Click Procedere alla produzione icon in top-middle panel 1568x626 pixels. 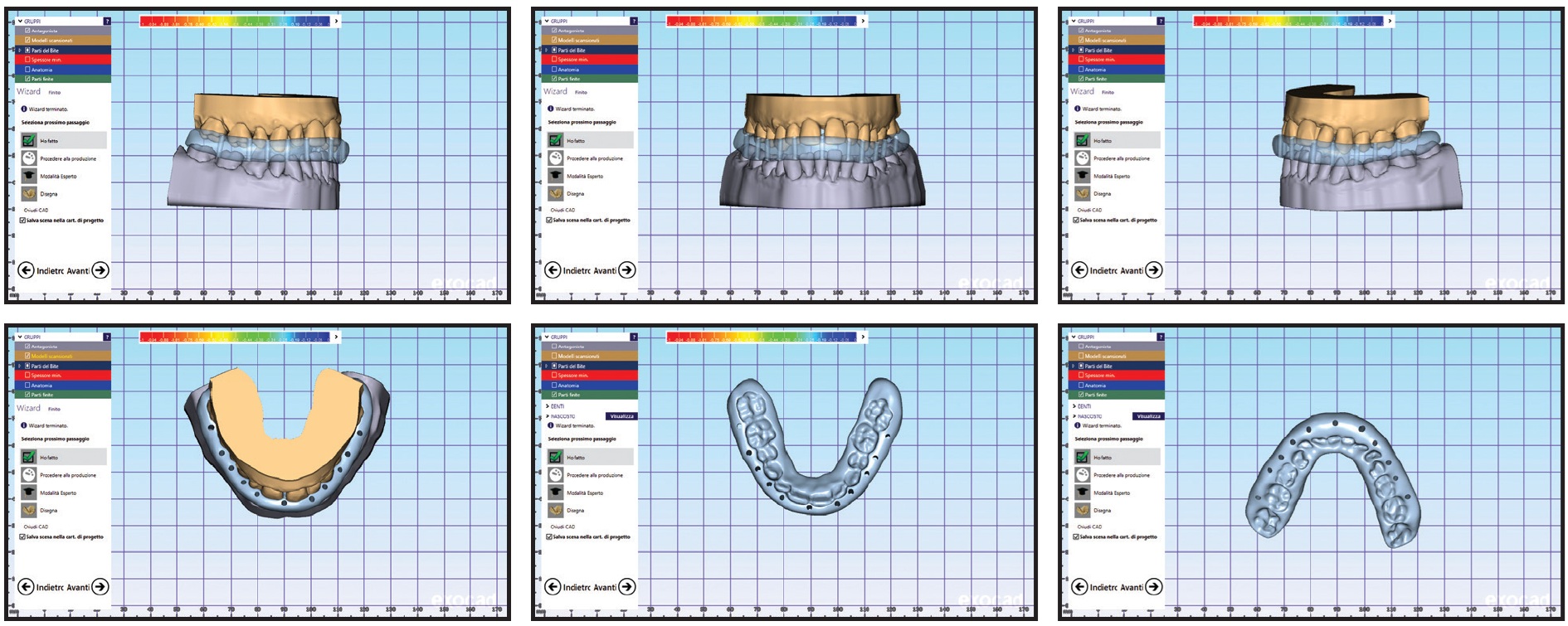[556, 158]
